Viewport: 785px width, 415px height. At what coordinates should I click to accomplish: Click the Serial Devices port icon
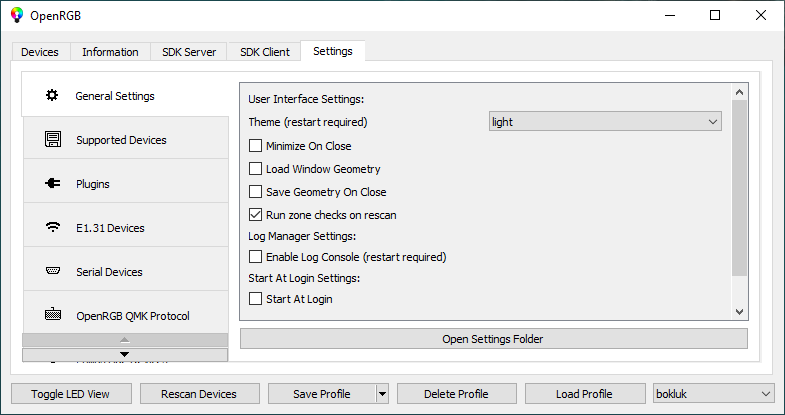coord(53,271)
